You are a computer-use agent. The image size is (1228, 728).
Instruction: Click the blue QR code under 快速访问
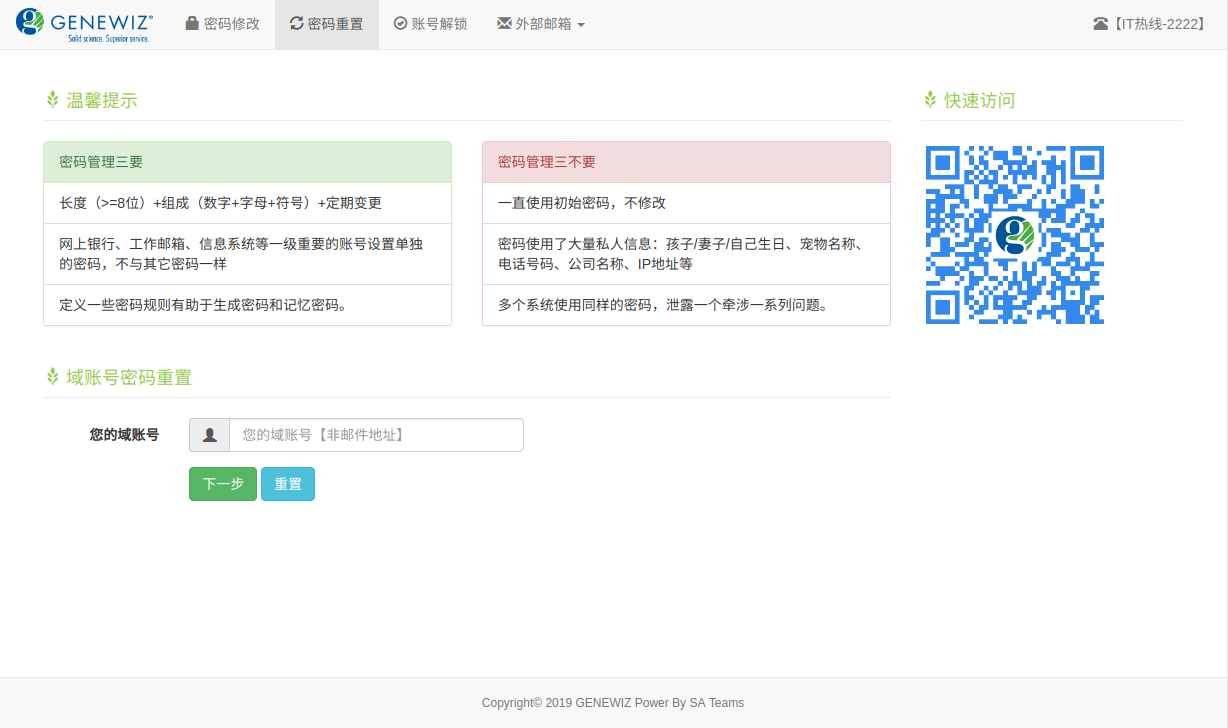click(1014, 234)
